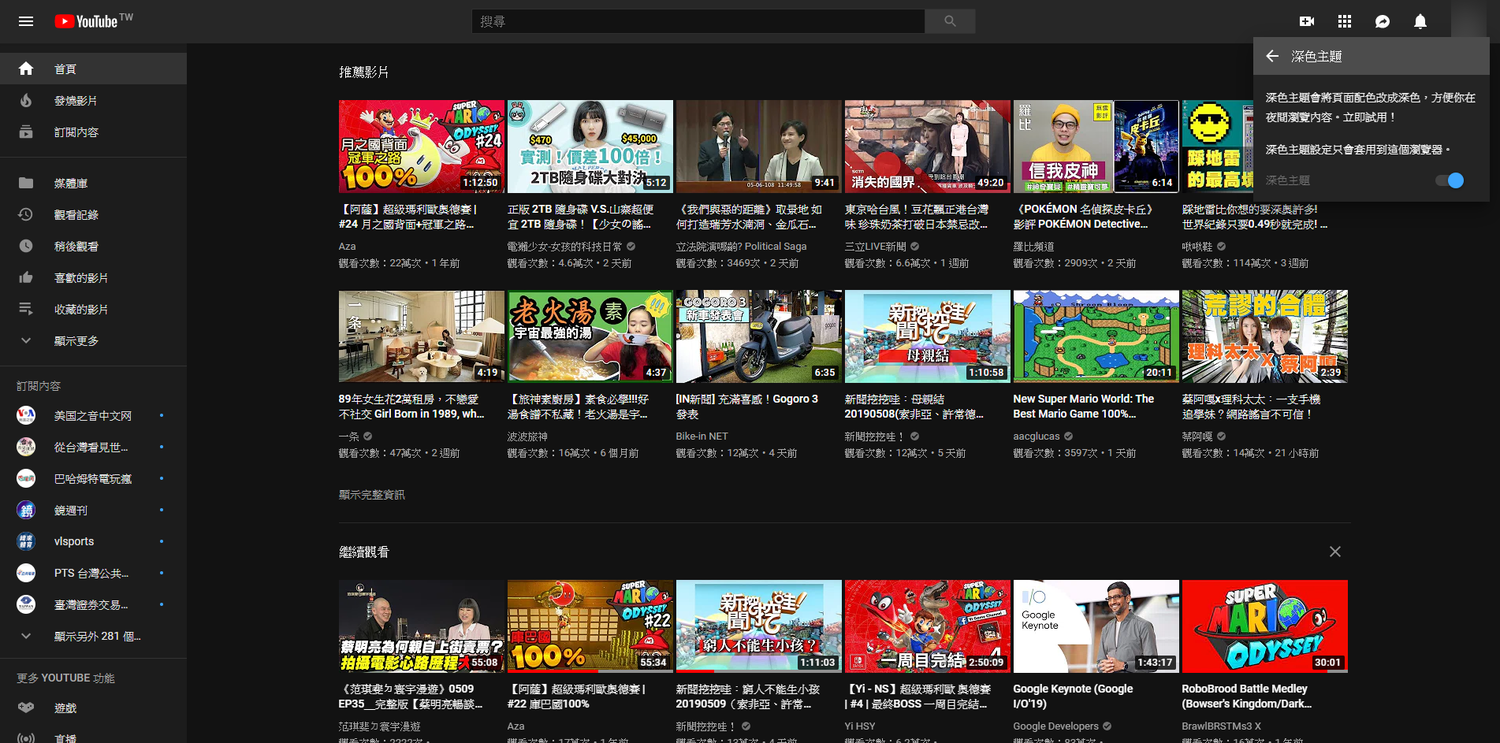This screenshot has width=1500, height=743.
Task: Go to the 電獺少女 channel link
Action: (565, 246)
